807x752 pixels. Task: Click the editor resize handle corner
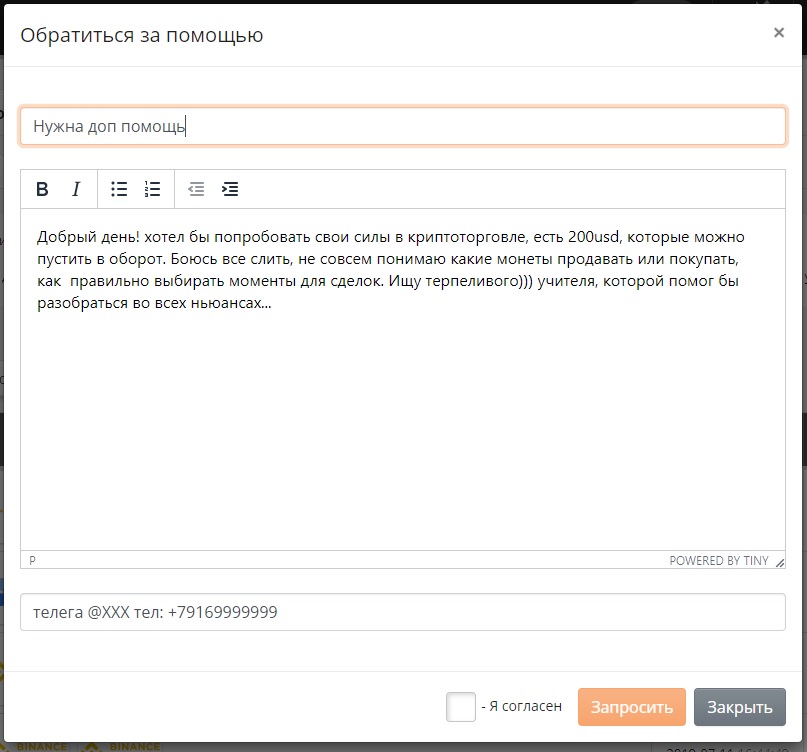[x=780, y=563]
